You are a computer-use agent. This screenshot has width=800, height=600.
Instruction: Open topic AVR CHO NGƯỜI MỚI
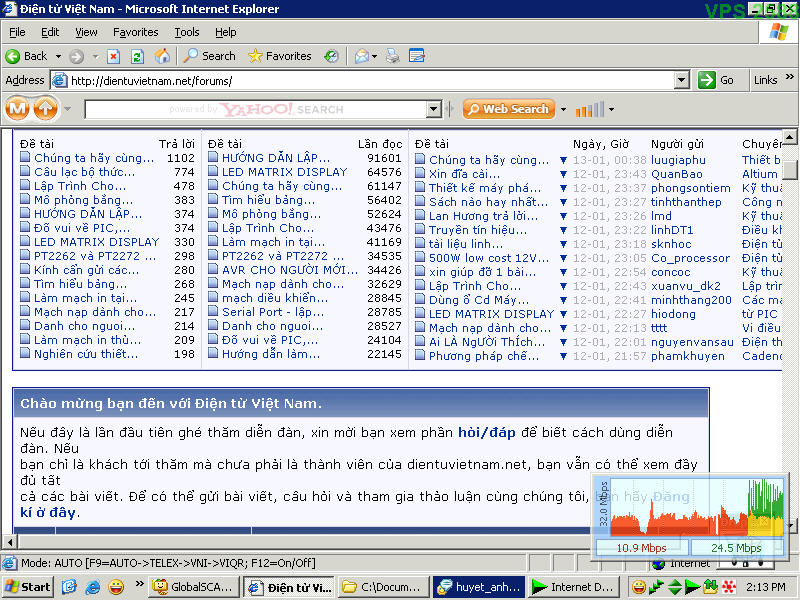tap(290, 270)
